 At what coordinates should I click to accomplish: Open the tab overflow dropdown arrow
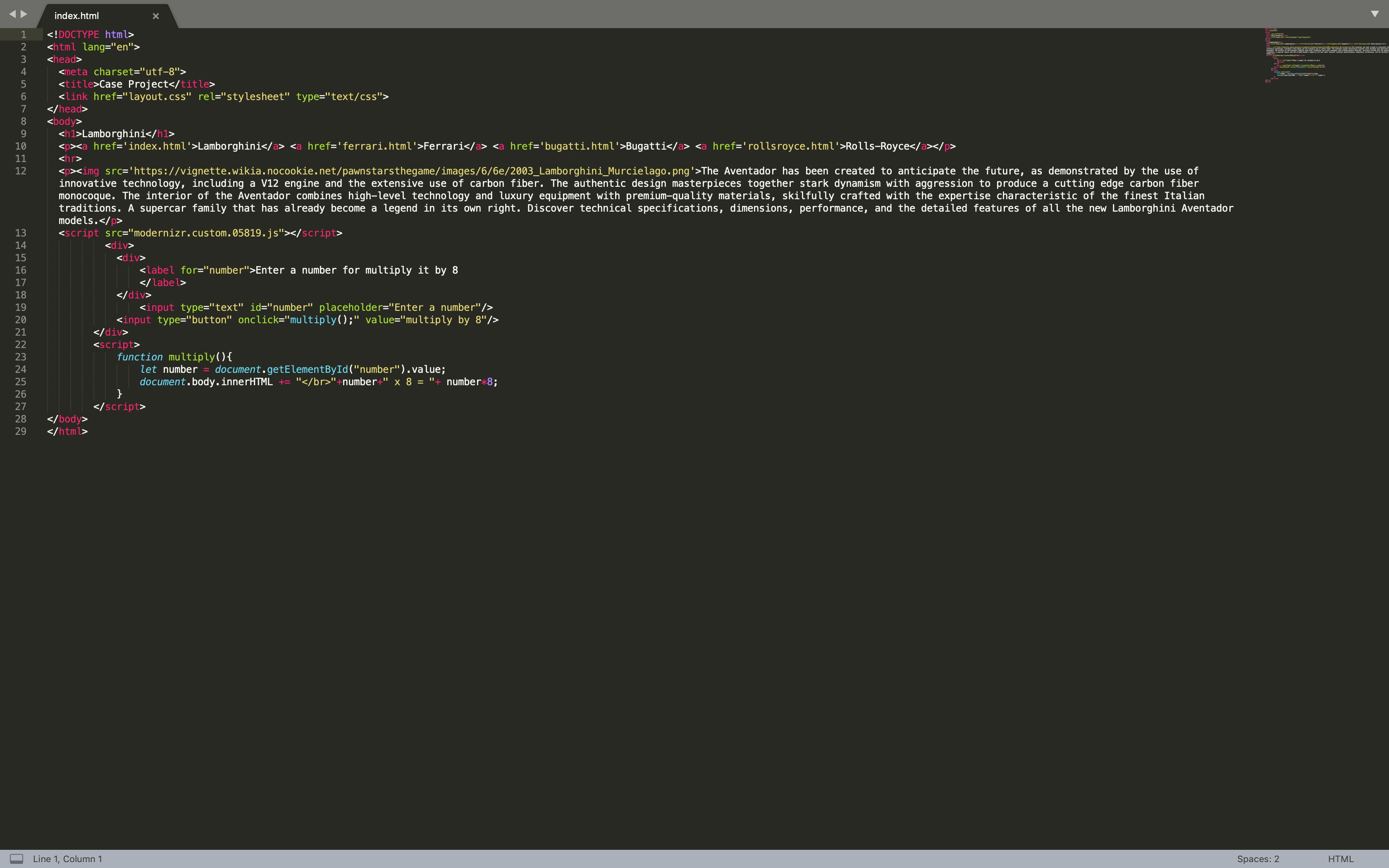[1375, 14]
